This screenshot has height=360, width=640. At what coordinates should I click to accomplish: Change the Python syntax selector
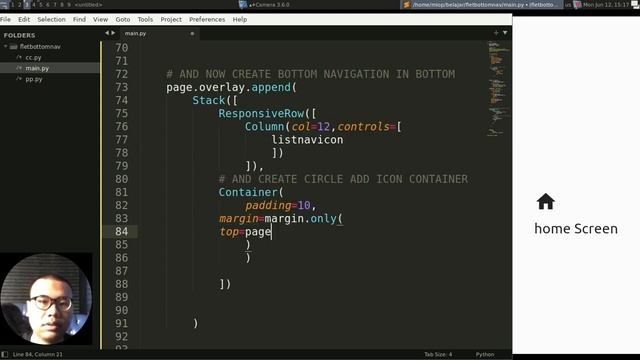485,354
